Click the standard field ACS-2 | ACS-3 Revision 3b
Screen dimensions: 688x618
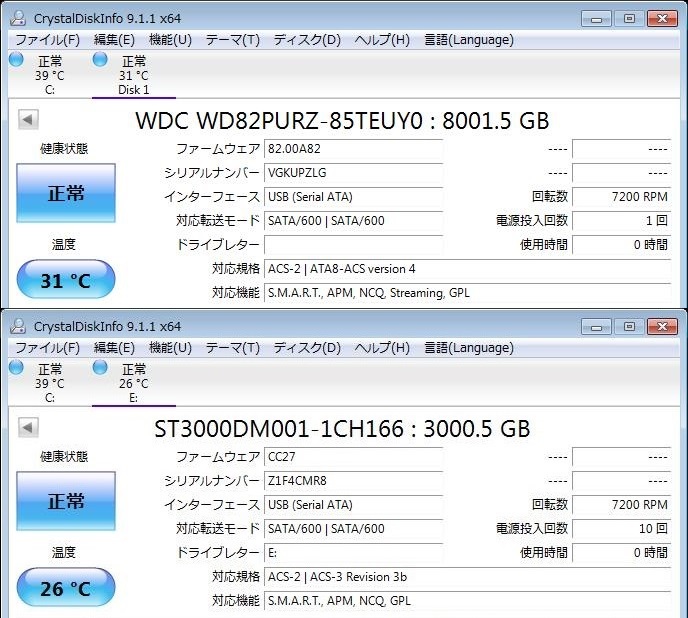pos(467,577)
